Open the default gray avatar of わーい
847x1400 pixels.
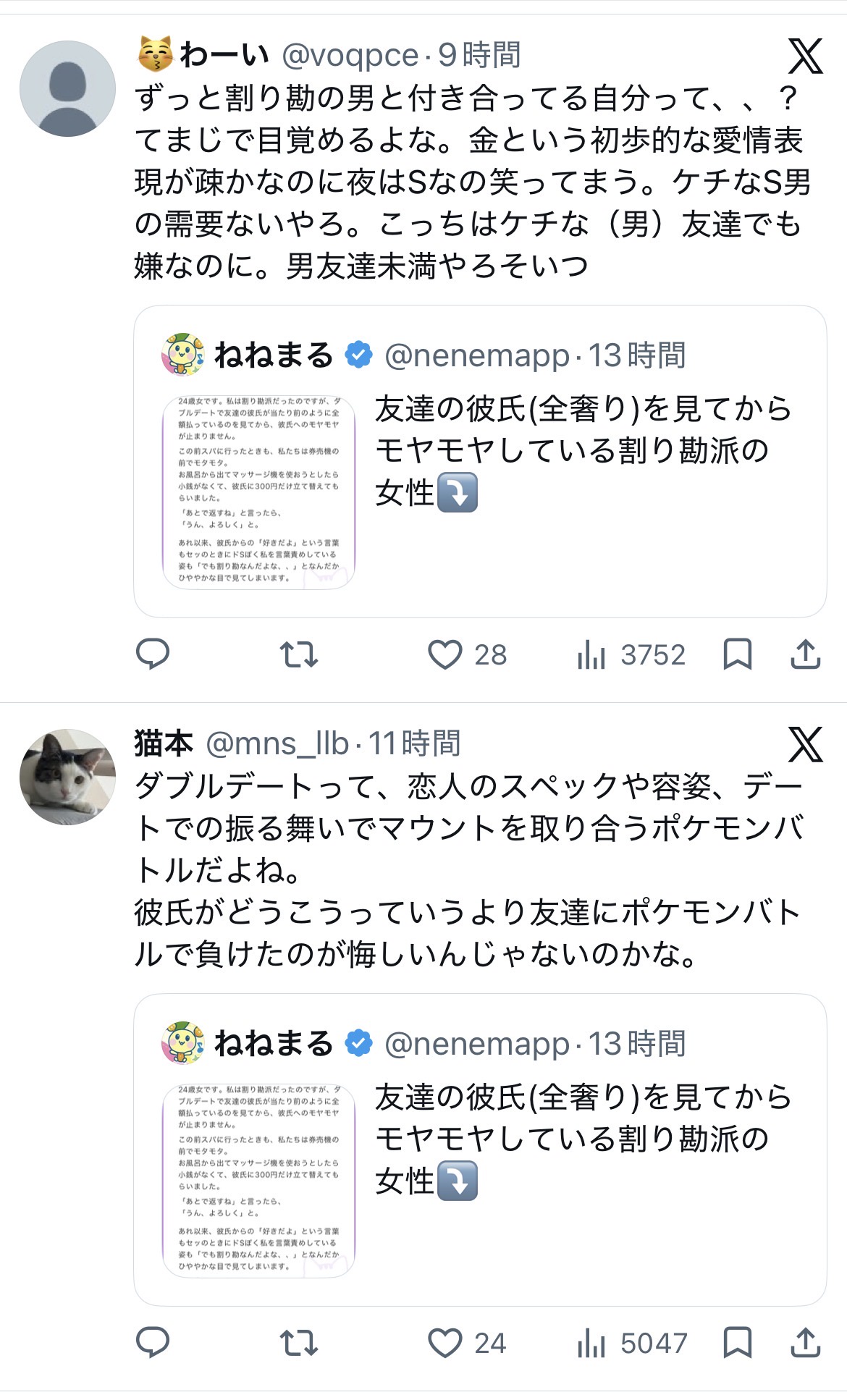[67, 88]
